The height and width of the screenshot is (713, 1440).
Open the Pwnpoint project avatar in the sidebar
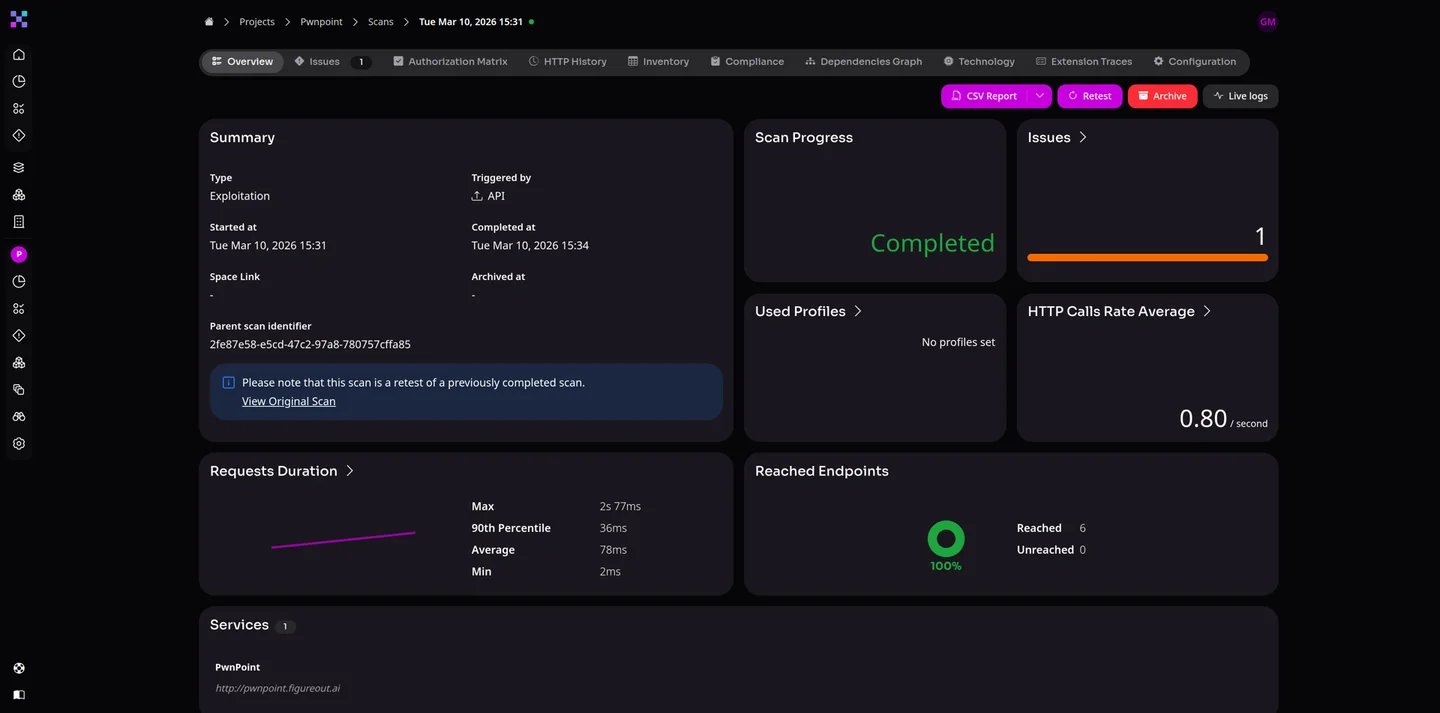coord(18,253)
